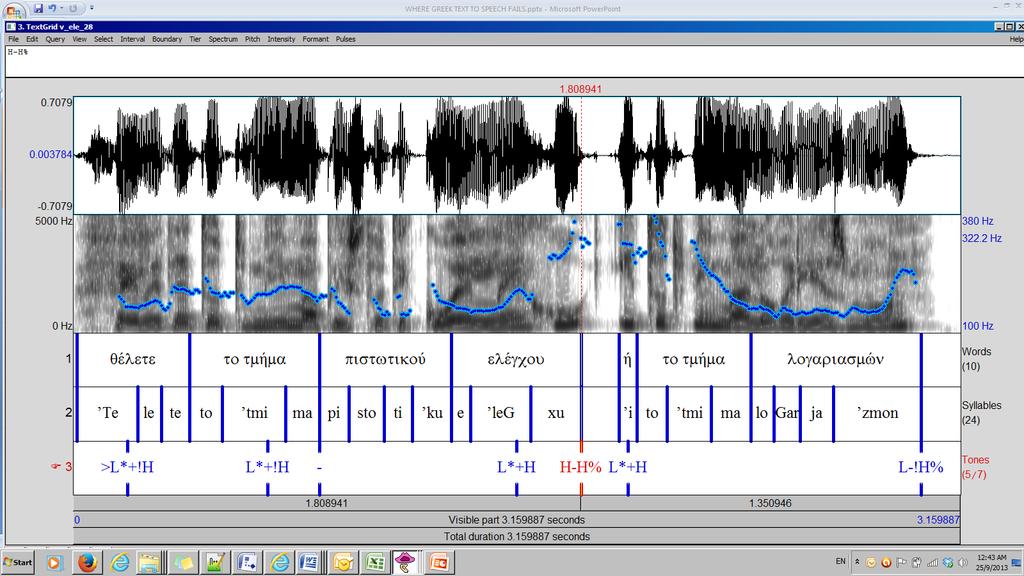Open Sticky Notes from the taskbar
Screen dimensions: 1024x576
coord(183,562)
